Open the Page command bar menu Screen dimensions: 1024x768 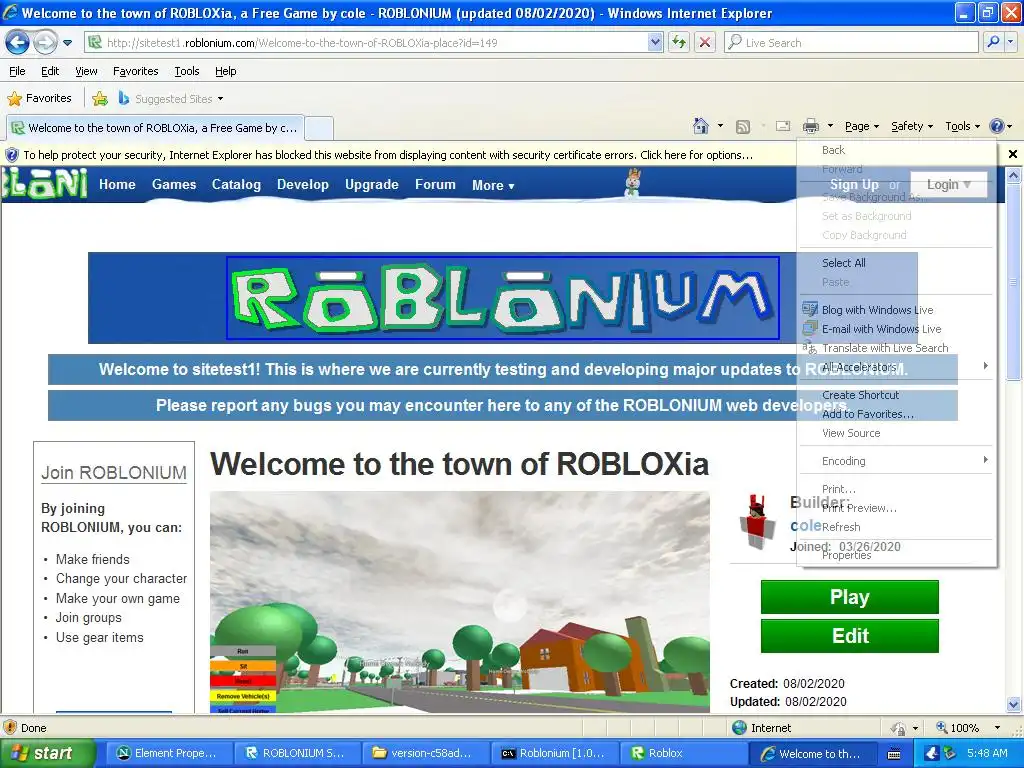point(861,126)
